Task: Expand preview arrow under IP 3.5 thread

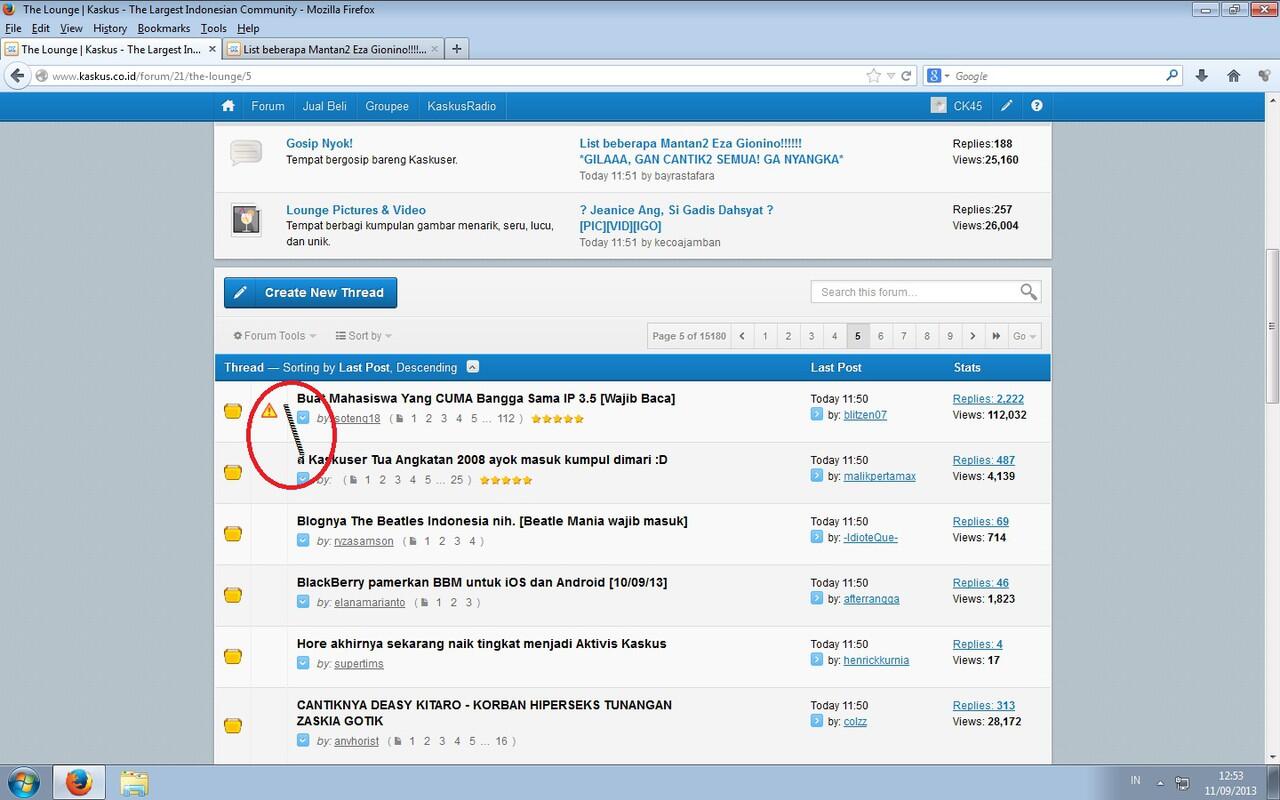Action: point(303,418)
